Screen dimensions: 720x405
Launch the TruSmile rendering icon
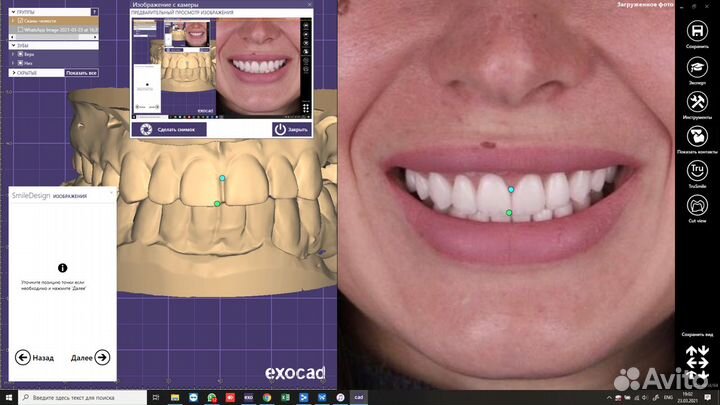point(697,170)
